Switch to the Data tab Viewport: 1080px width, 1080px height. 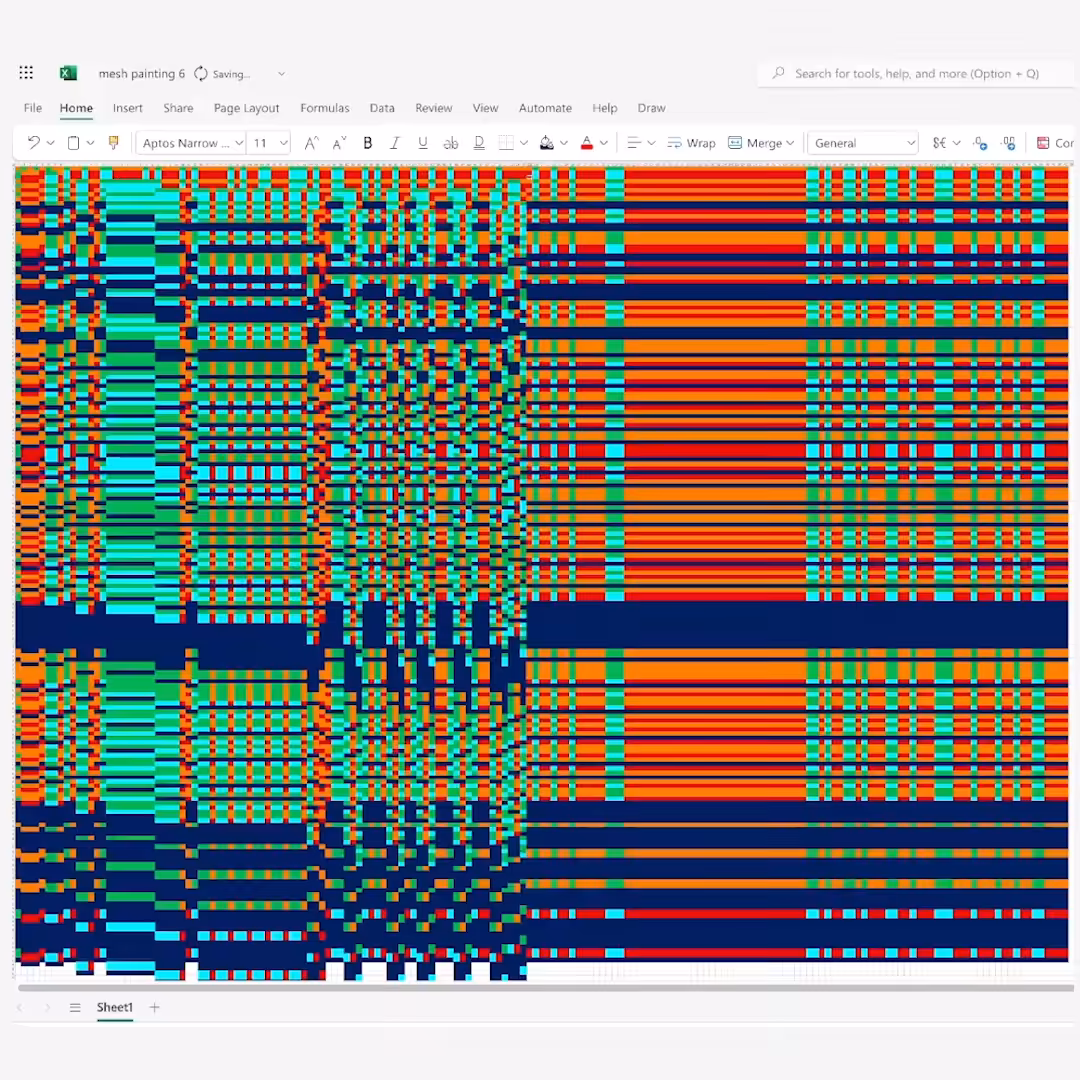(382, 108)
